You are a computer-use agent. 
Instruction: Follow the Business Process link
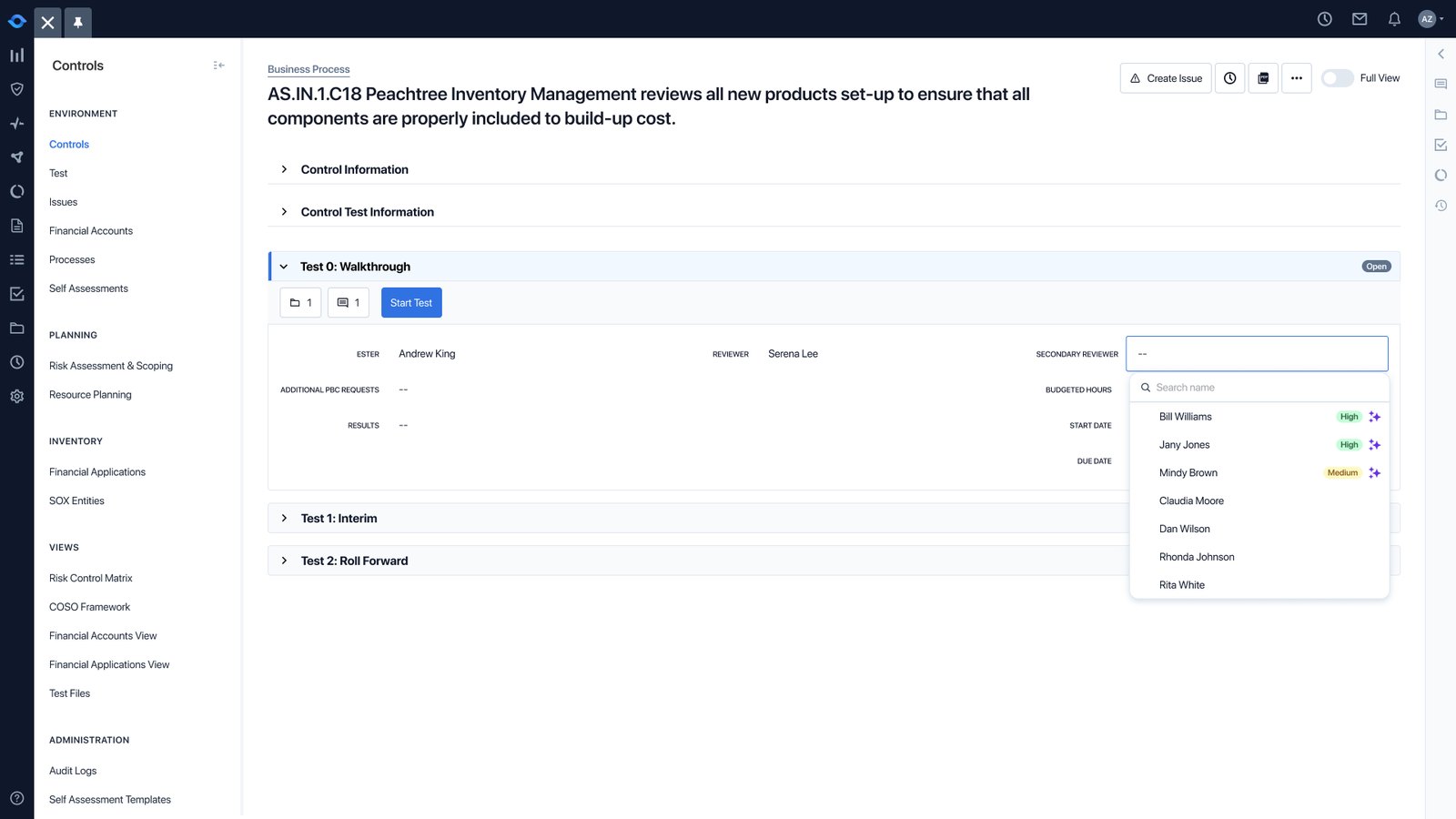coord(308,69)
